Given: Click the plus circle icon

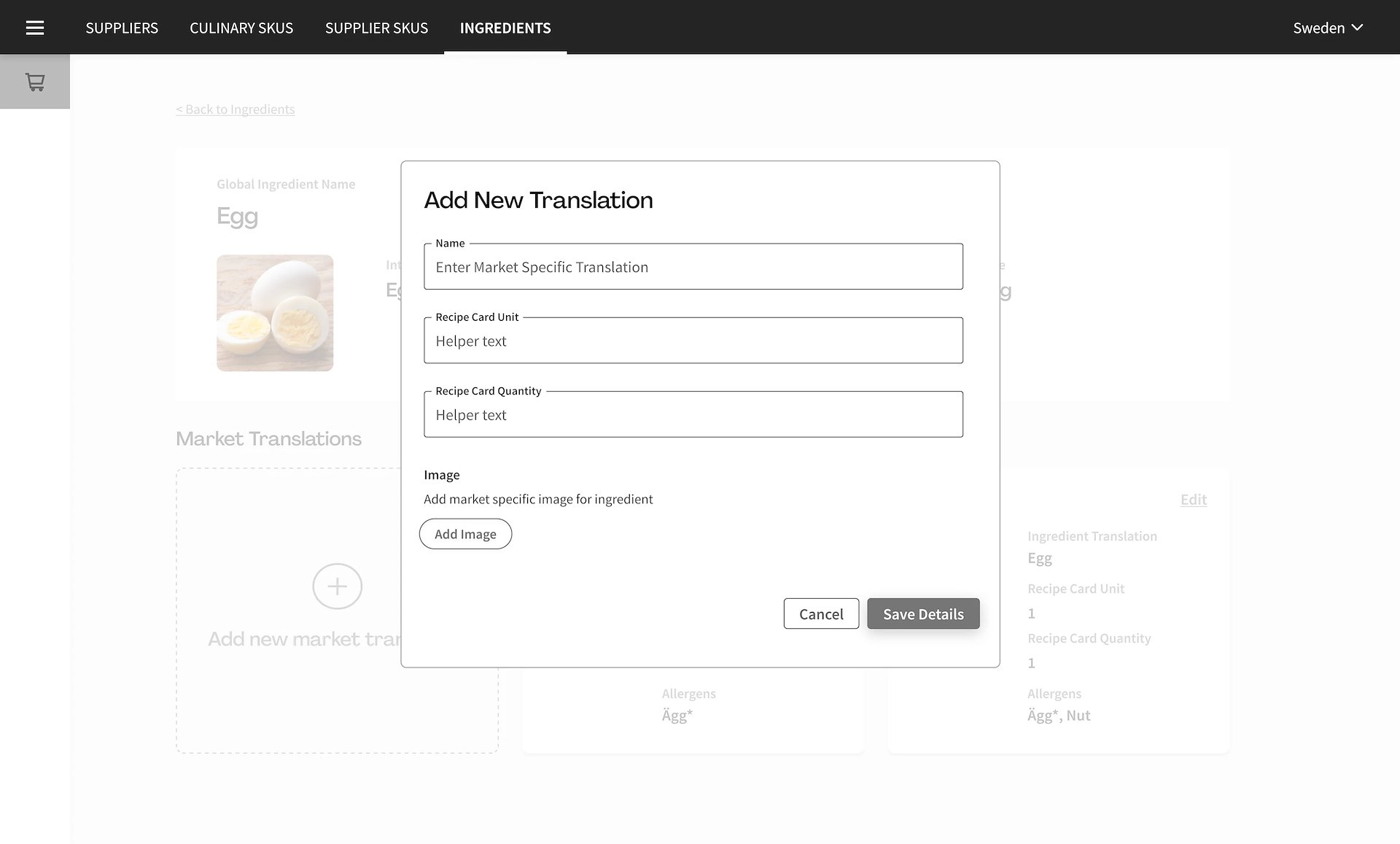Looking at the screenshot, I should coord(337,586).
